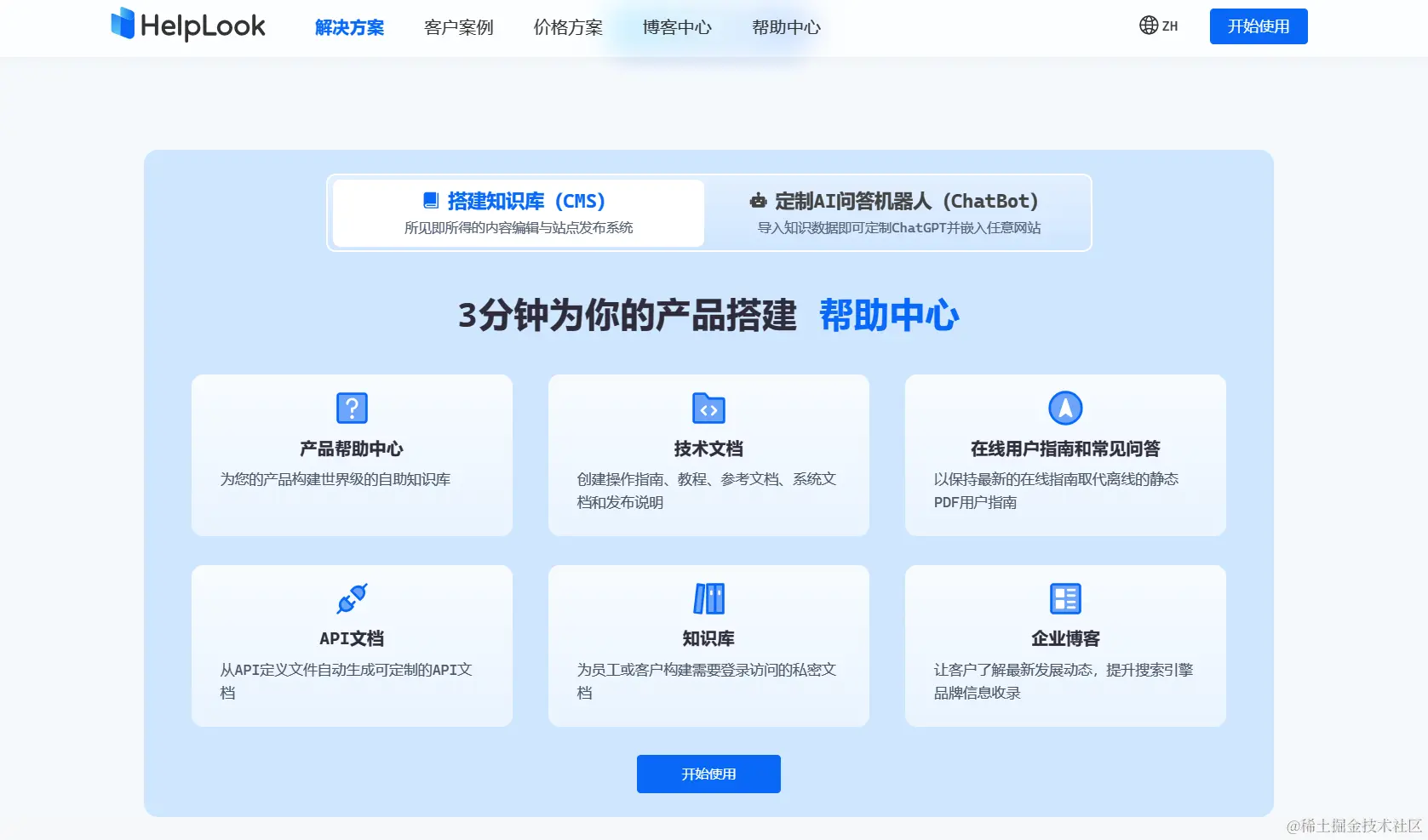Click the 为您的产品构建世界级的自助知识库 description
Screen dimensions: 1428x840
pyautogui.click(x=335, y=479)
